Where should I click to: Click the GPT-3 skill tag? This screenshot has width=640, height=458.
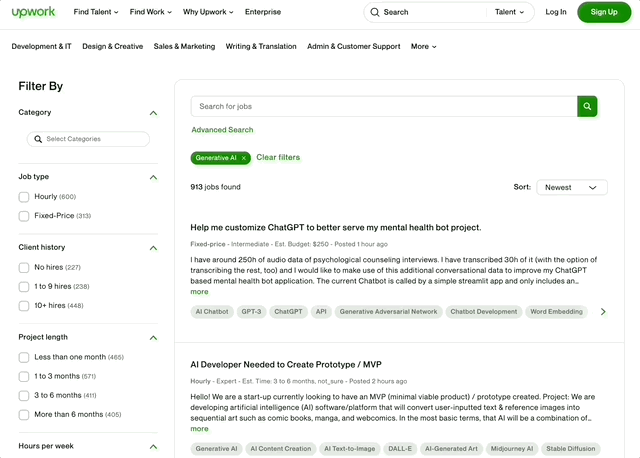point(251,312)
